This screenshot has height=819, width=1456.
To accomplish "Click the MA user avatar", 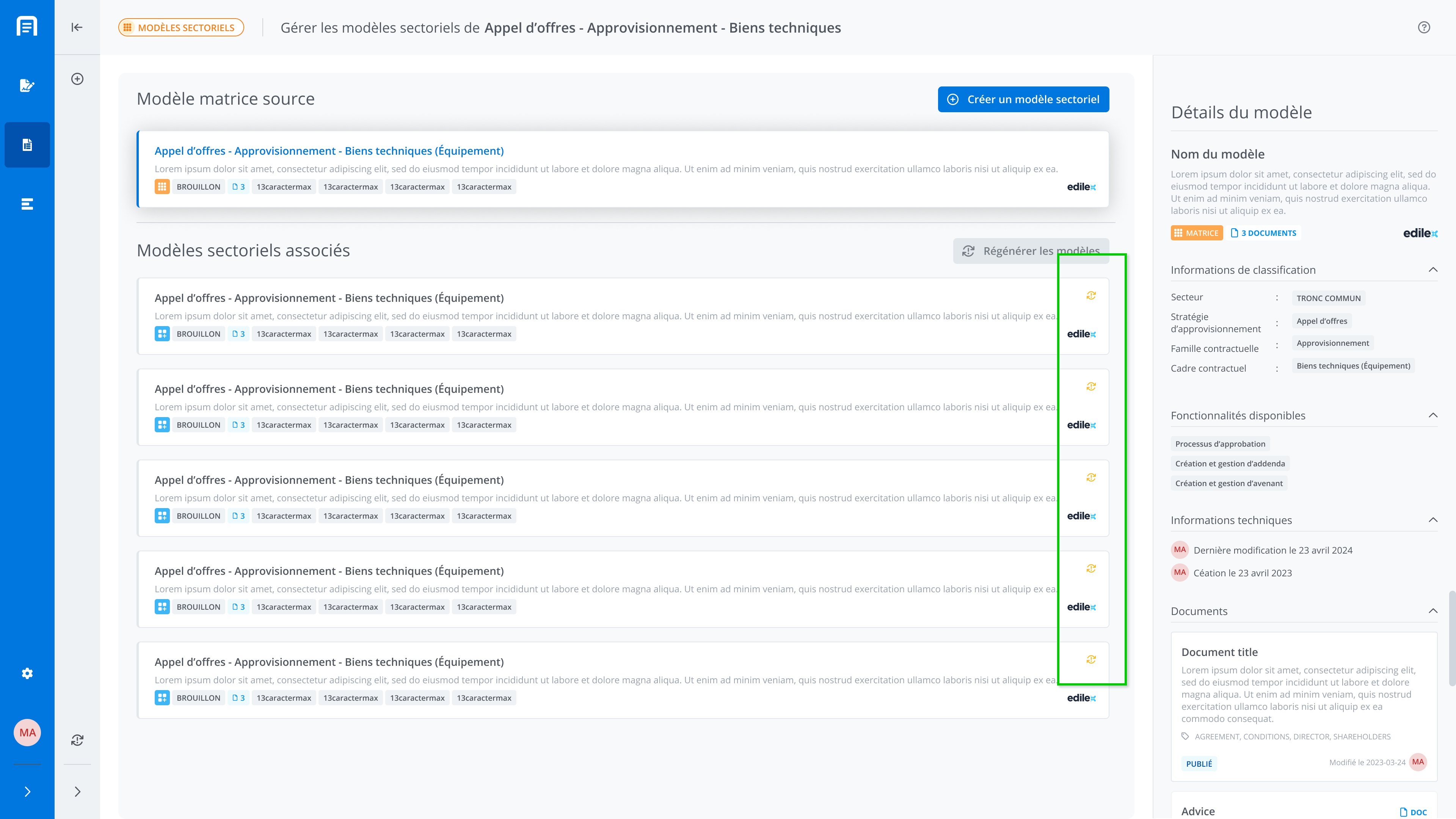I will point(27,733).
